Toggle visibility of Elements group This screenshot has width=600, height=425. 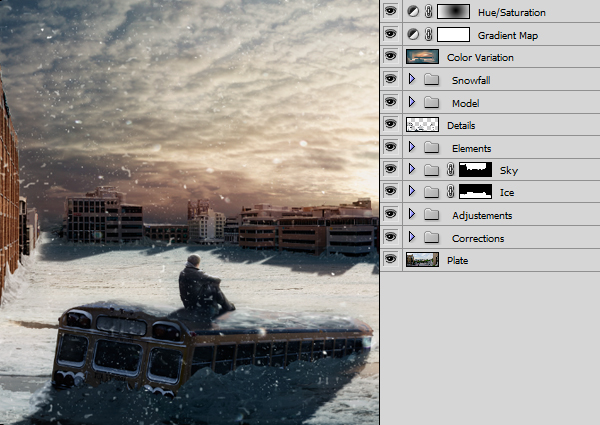[x=390, y=147]
